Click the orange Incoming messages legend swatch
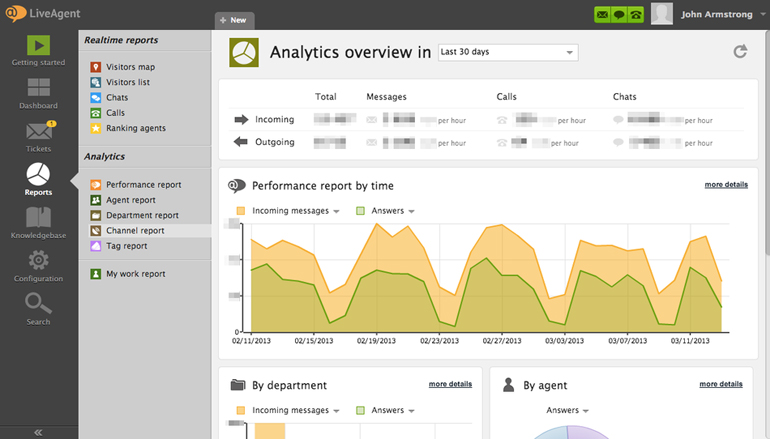Viewport: 770px width, 439px height. (240, 211)
